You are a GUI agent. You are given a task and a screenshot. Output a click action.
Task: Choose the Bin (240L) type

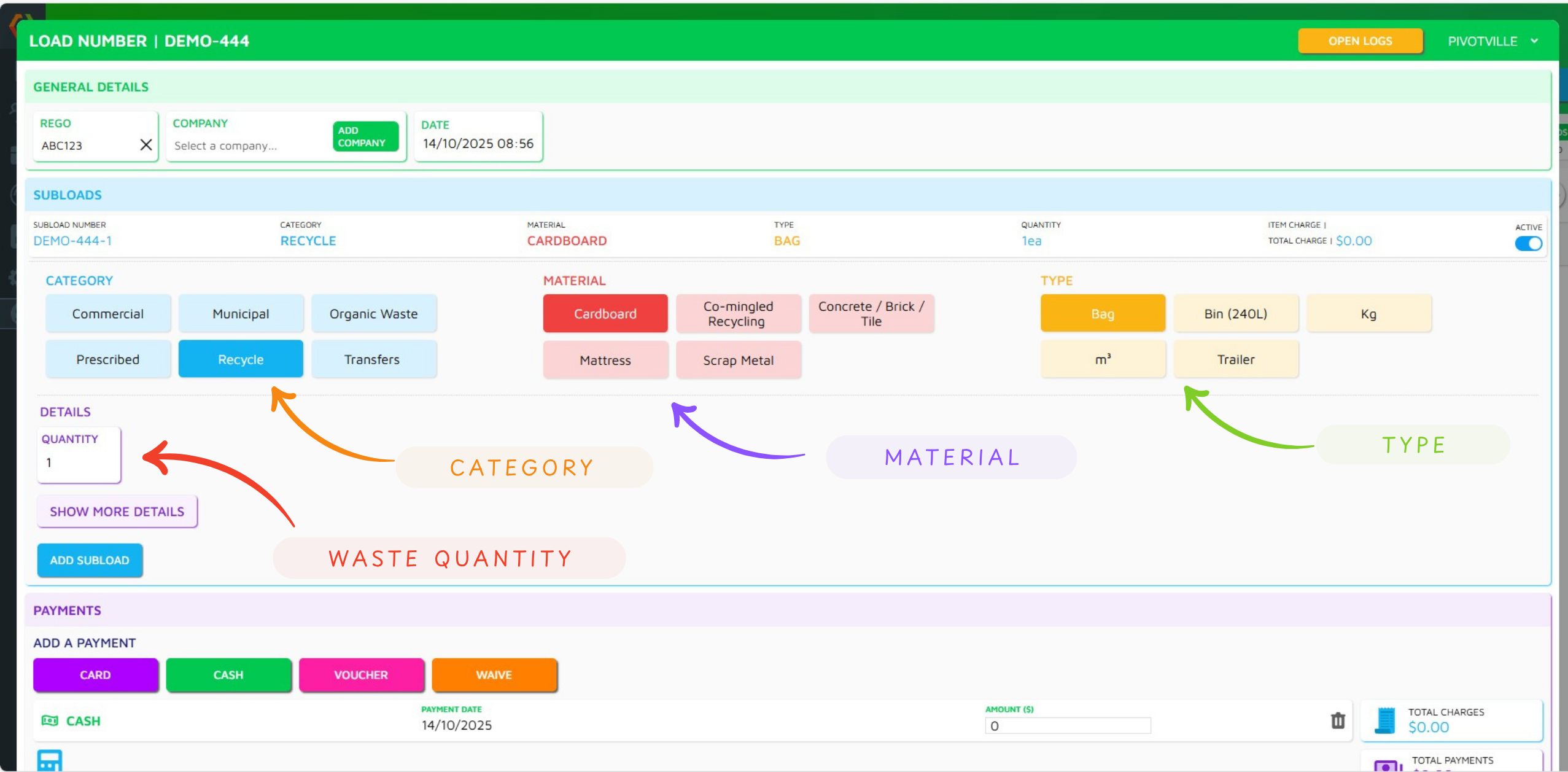click(x=1236, y=314)
